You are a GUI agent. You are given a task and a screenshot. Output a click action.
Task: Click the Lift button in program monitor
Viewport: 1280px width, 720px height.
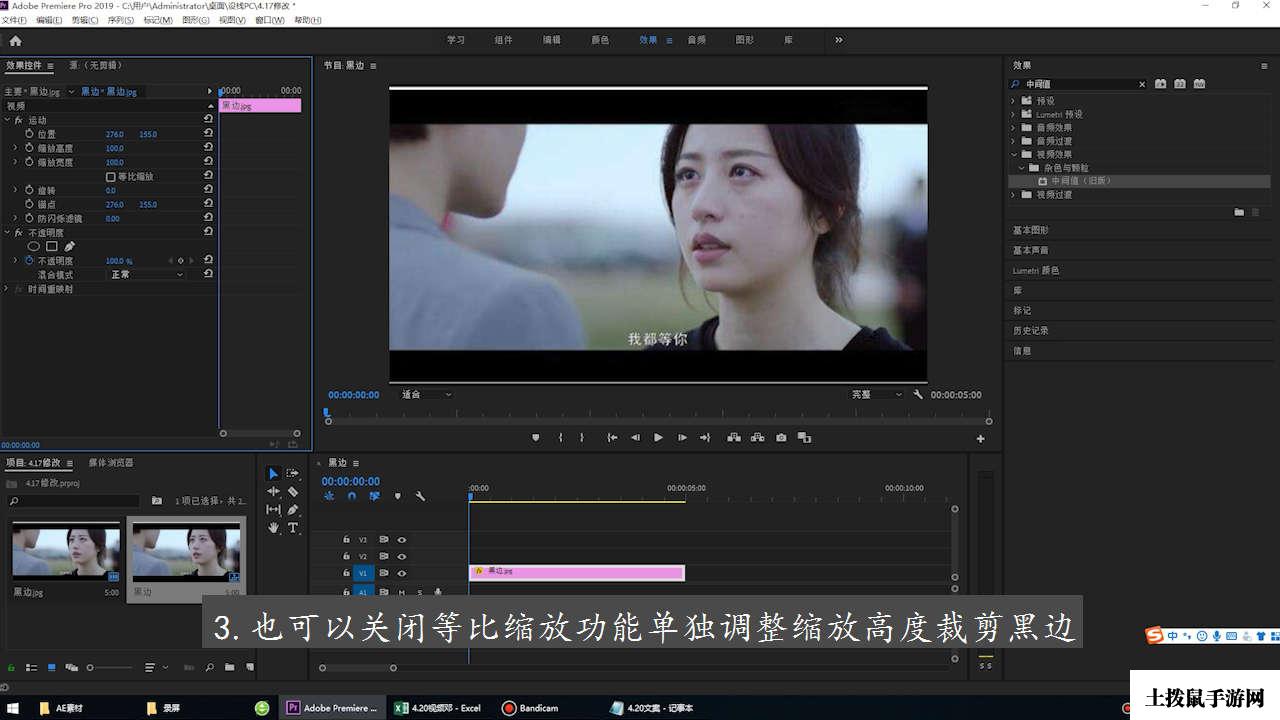[x=734, y=438]
